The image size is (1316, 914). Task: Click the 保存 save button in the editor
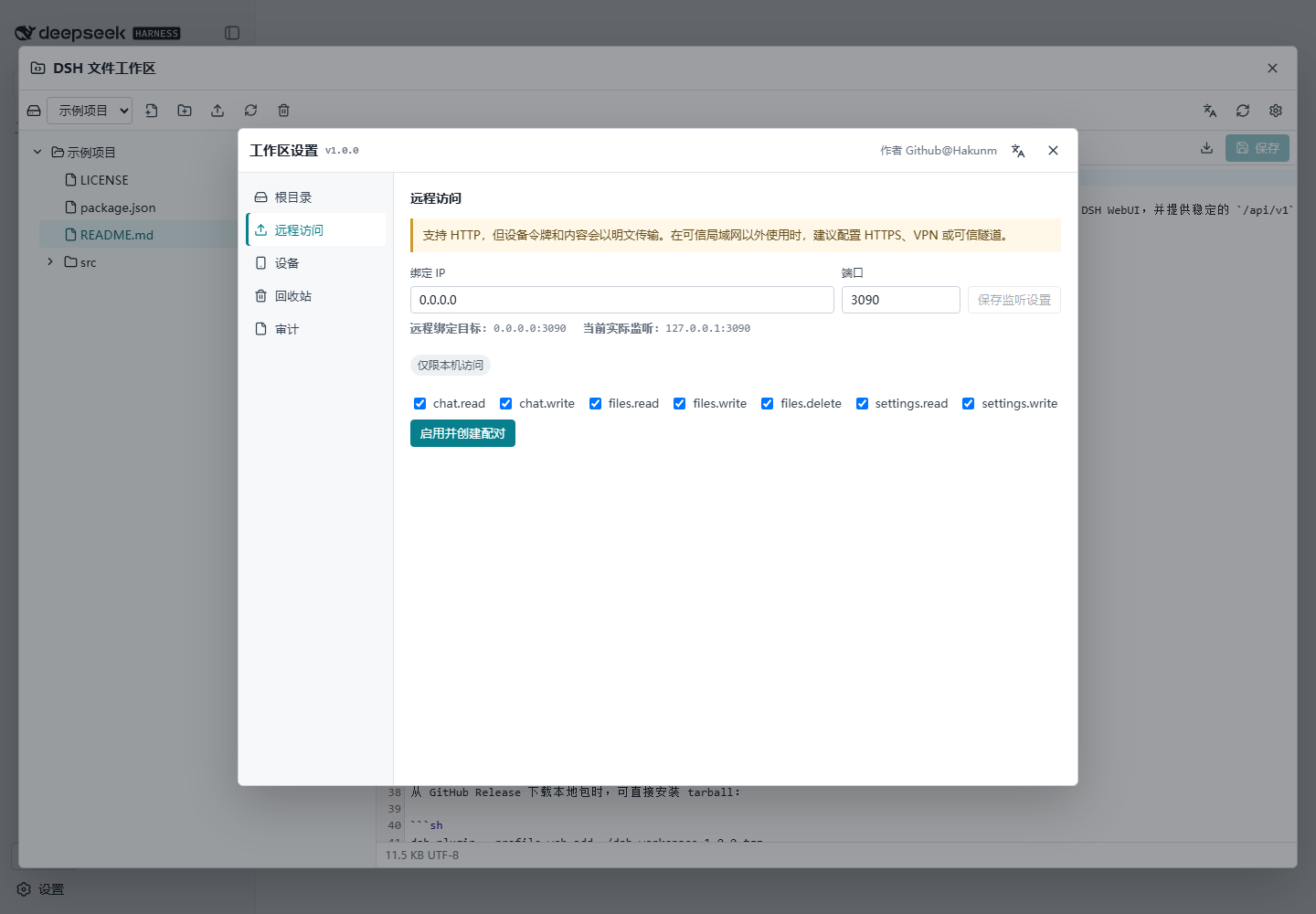coord(1258,148)
